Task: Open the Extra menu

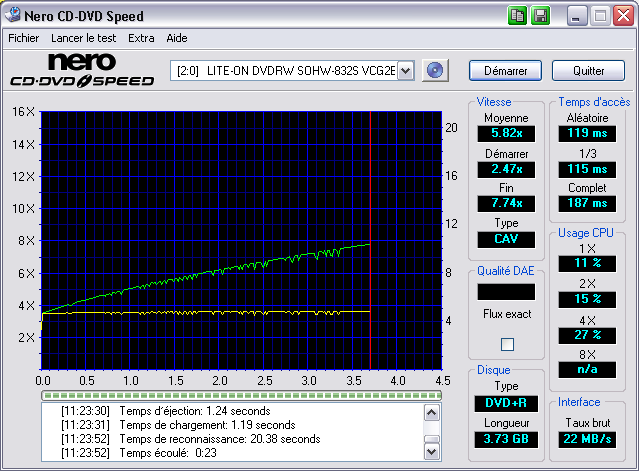Action: (141, 38)
